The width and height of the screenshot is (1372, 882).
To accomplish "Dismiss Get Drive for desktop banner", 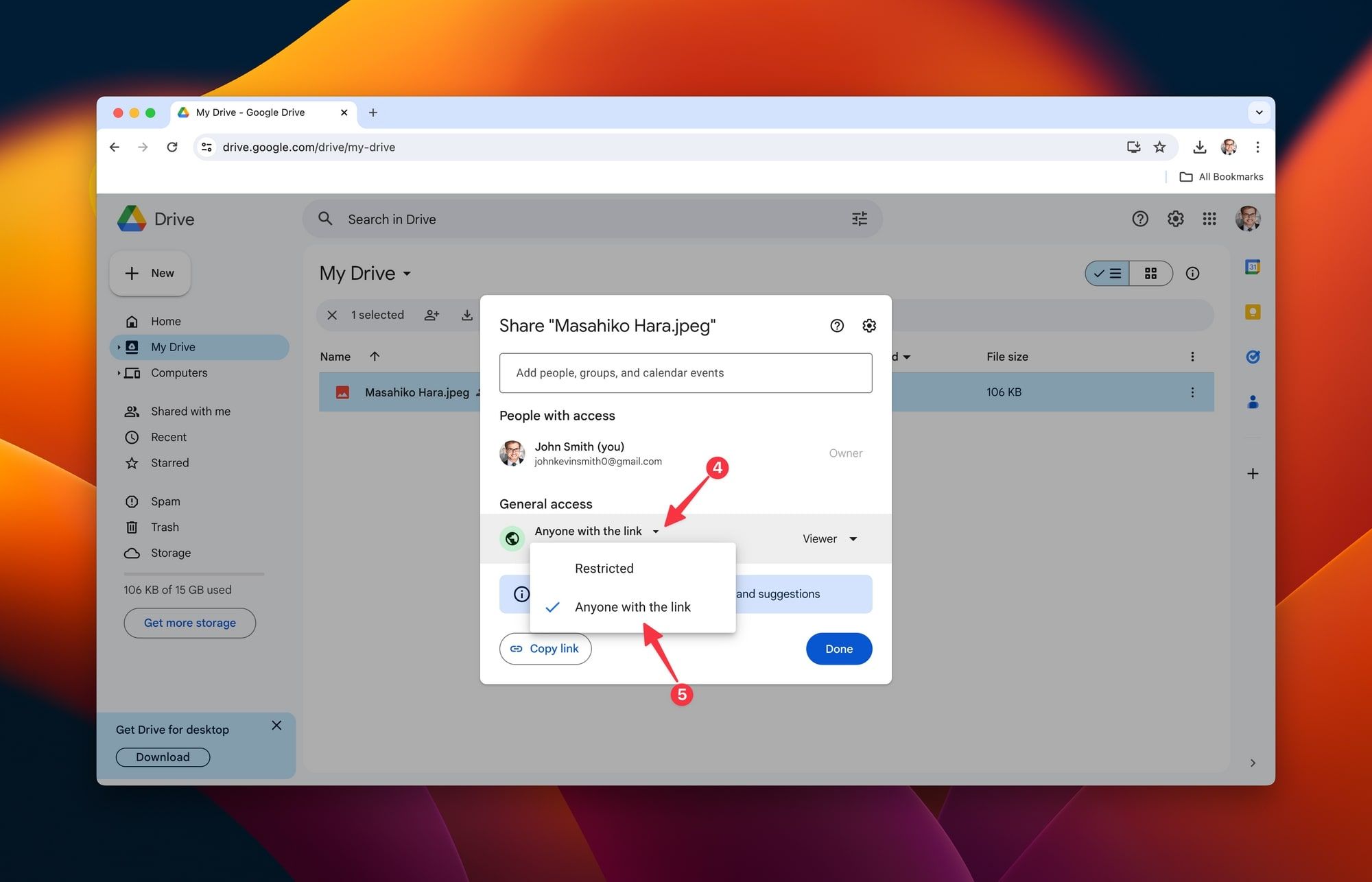I will [x=276, y=726].
